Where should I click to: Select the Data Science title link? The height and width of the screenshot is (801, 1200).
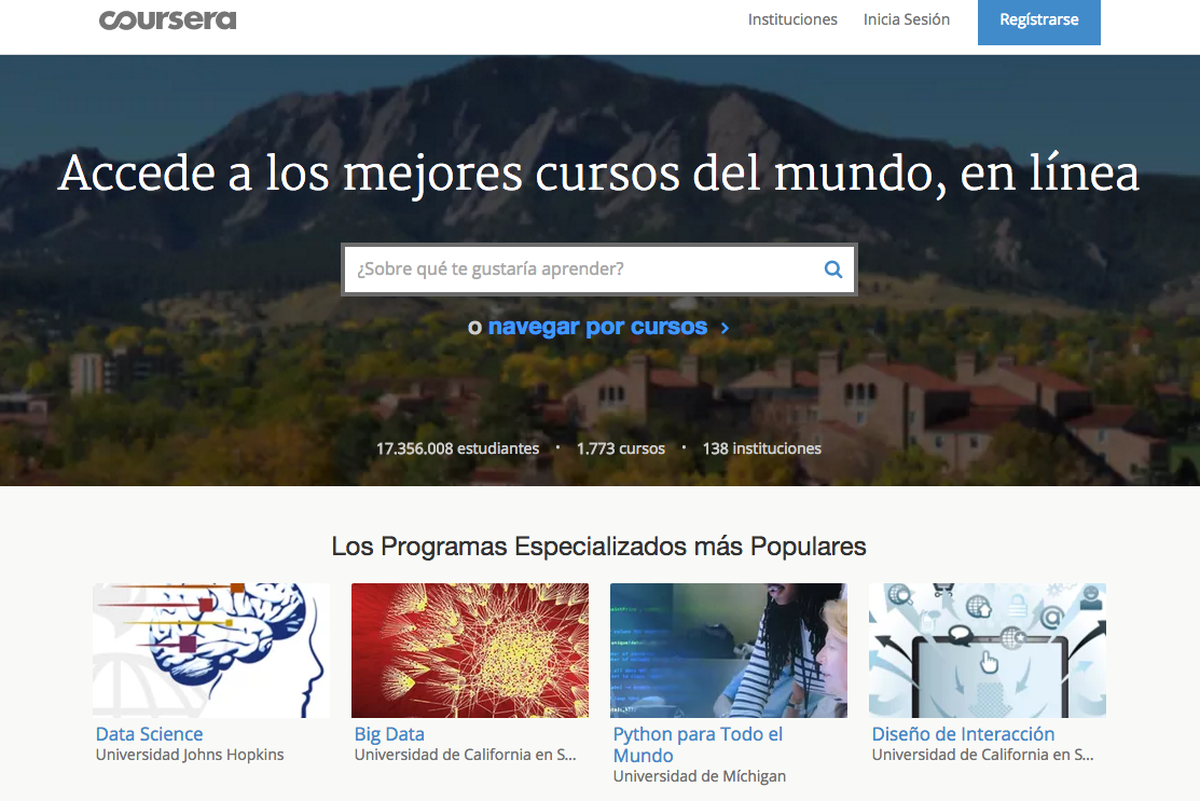[x=149, y=734]
